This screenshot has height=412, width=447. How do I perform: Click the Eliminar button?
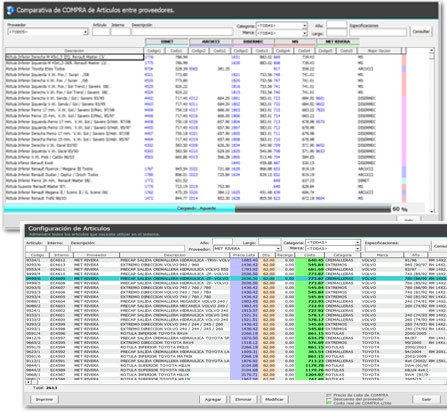243,399
